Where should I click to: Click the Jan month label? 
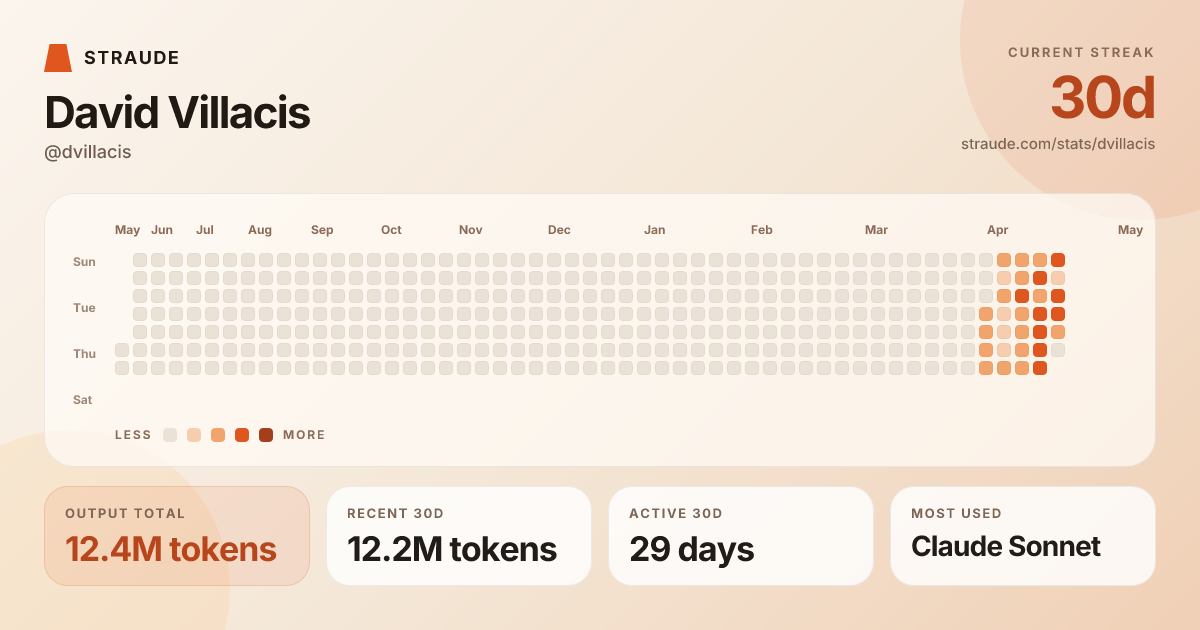(x=655, y=230)
